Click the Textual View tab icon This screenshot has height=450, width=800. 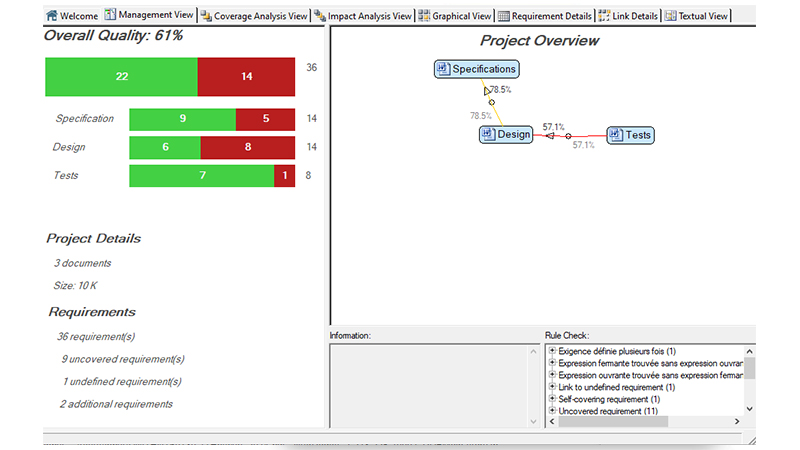[x=670, y=16]
